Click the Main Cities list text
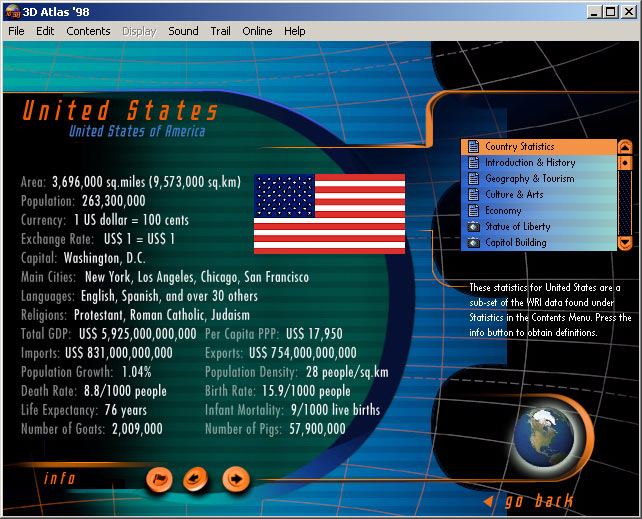The height and width of the screenshot is (519, 642). pos(197,277)
